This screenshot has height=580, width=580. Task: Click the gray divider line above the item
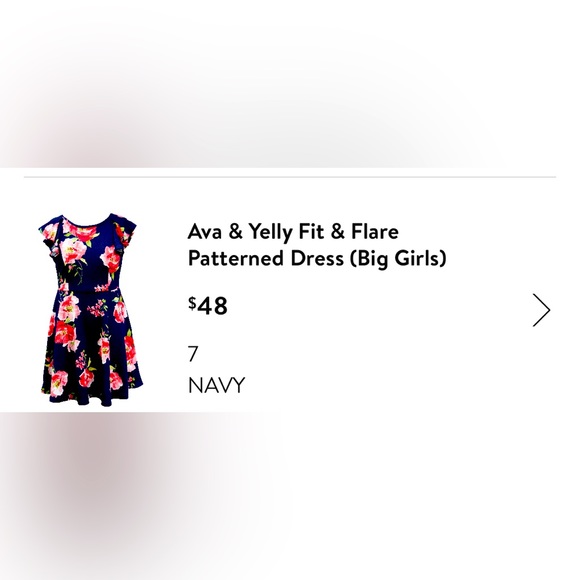290,177
